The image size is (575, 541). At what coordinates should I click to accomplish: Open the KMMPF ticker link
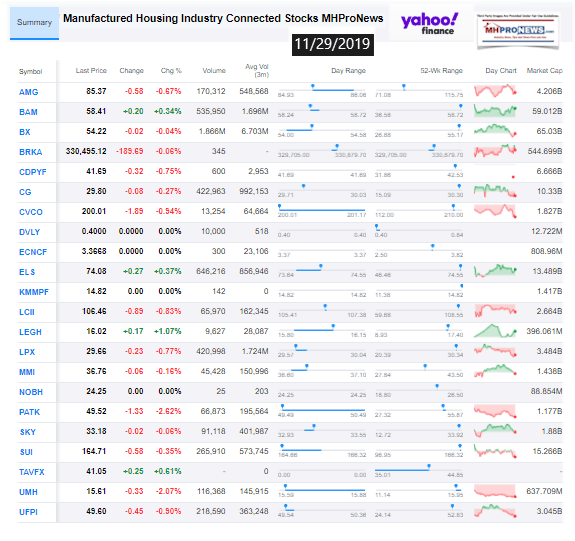34,292
